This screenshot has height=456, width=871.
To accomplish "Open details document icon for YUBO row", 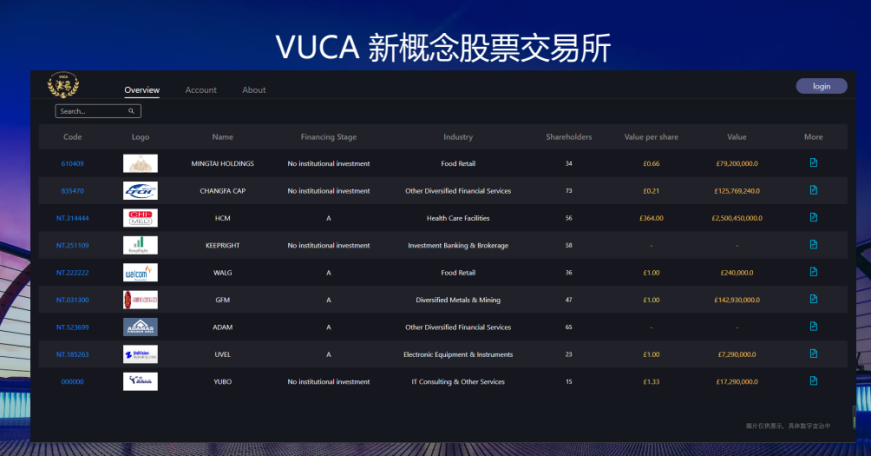I will click(813, 381).
